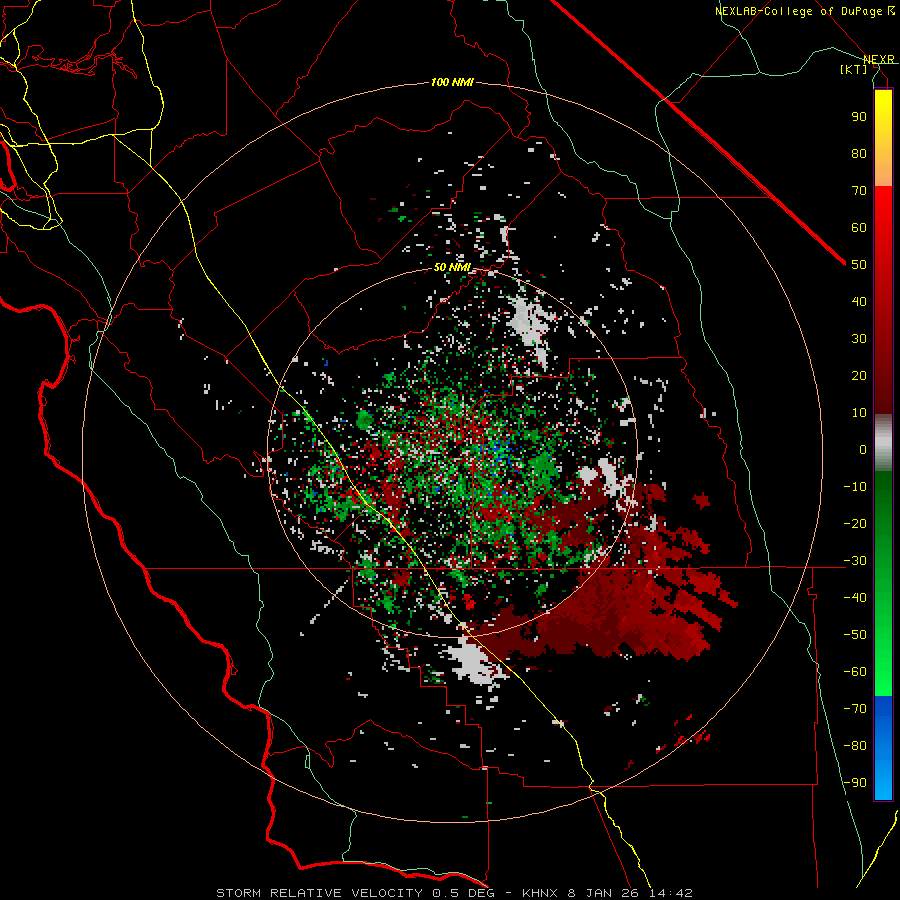
Task: Select the 50 NMI range ring label
Action: 452,267
